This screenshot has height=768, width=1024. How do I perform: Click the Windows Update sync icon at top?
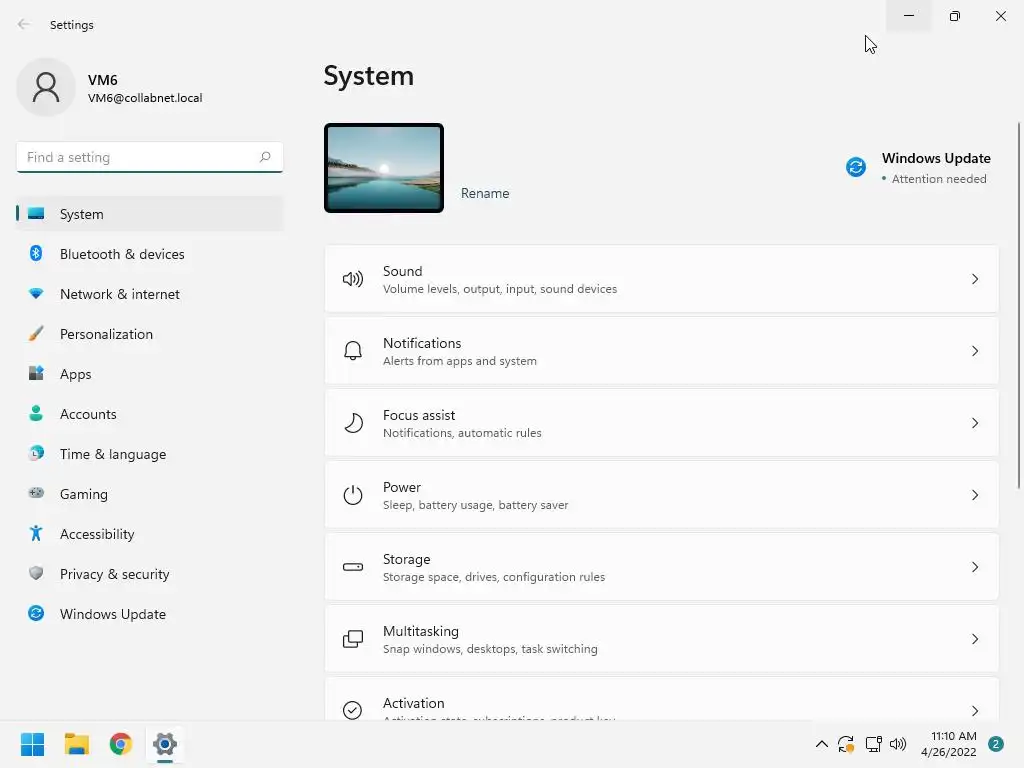[x=856, y=167]
